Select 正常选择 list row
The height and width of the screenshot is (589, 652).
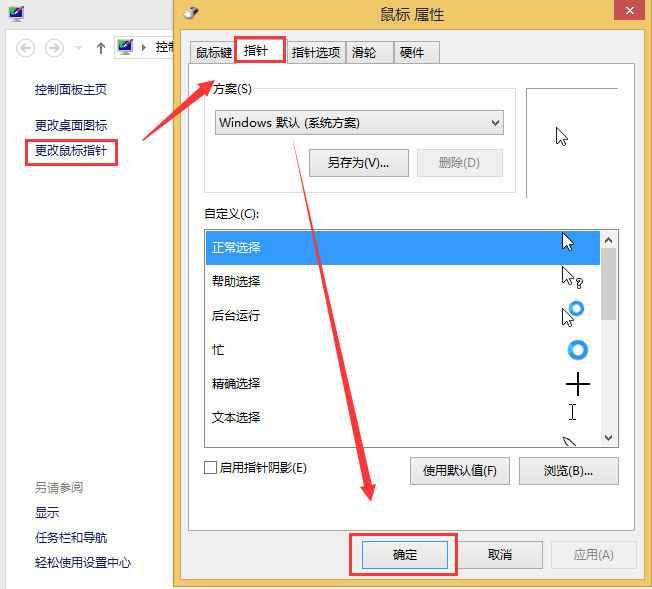tap(403, 248)
